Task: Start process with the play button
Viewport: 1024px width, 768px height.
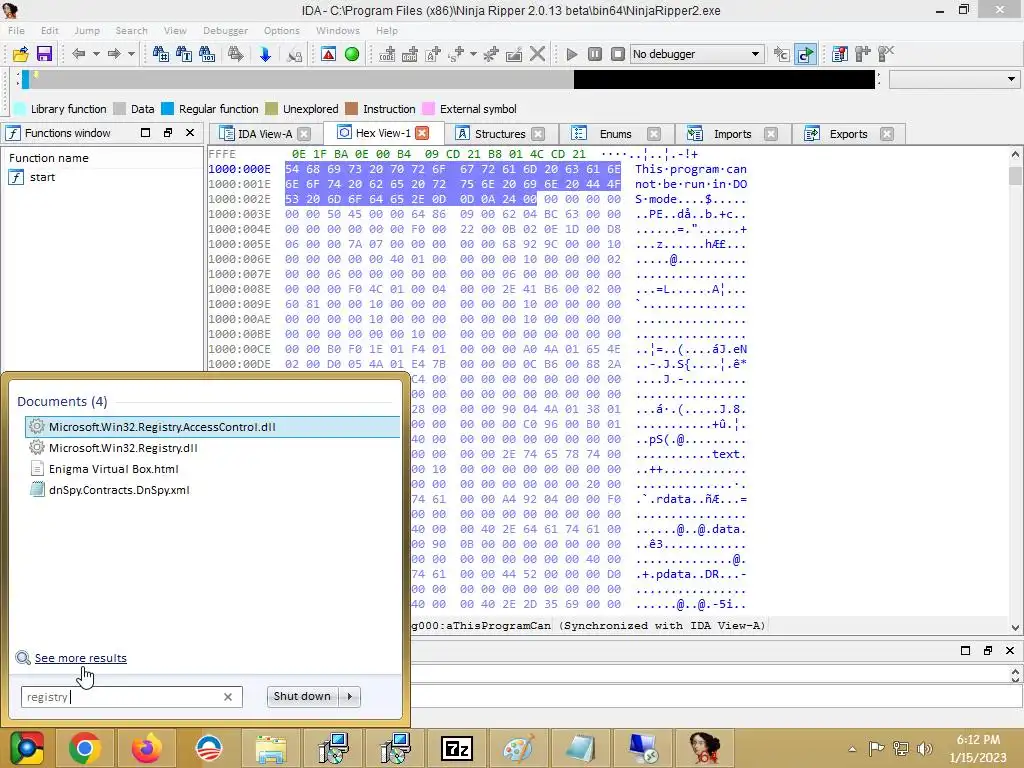Action: 571,54
